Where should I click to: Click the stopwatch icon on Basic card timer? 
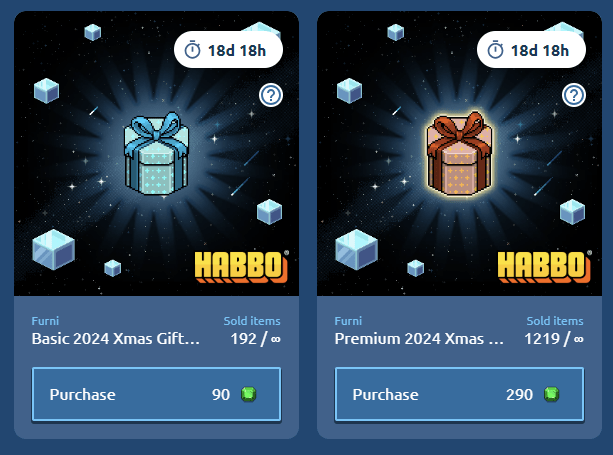pyautogui.click(x=192, y=50)
